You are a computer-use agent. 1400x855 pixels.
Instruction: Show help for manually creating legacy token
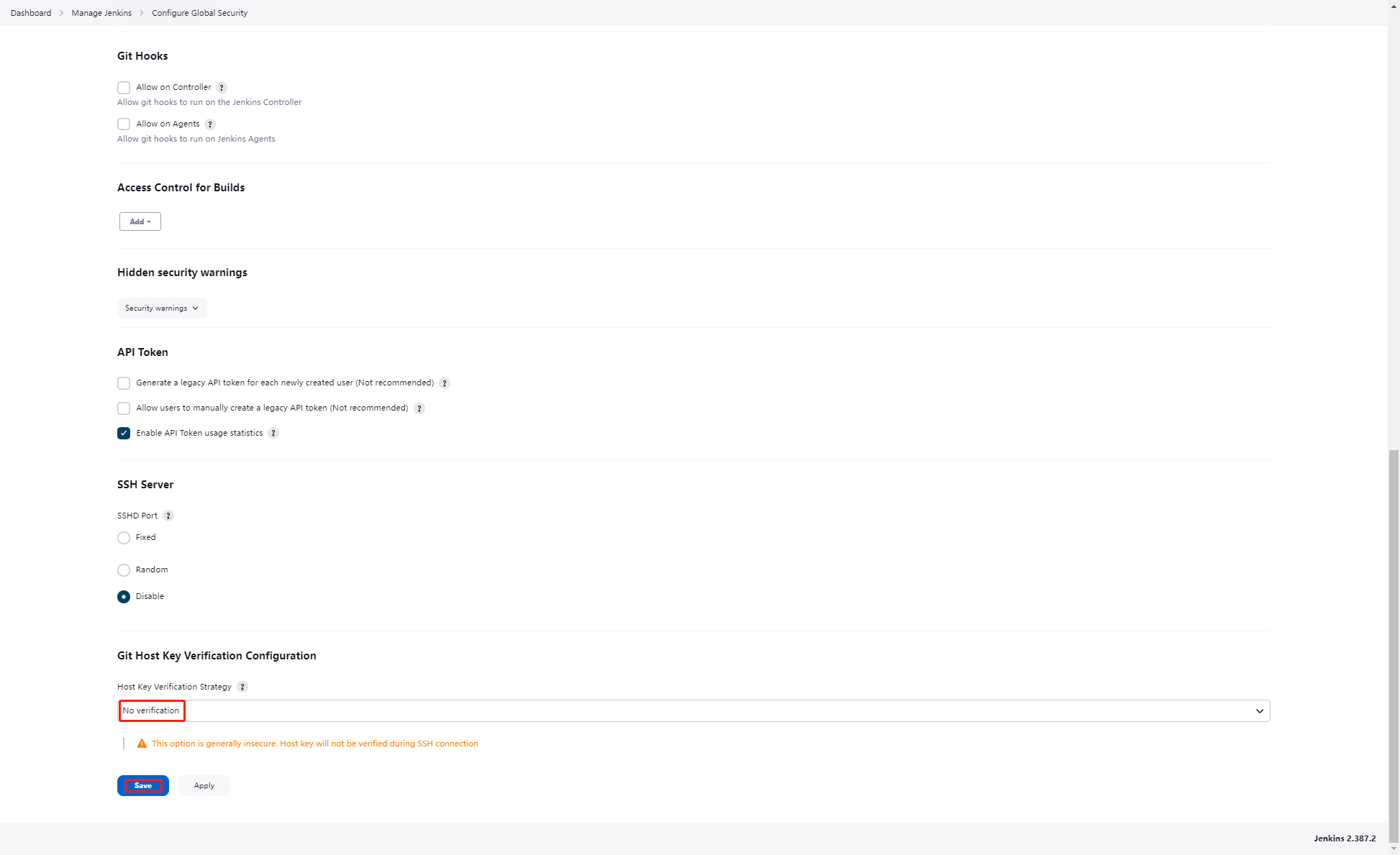[x=419, y=408]
